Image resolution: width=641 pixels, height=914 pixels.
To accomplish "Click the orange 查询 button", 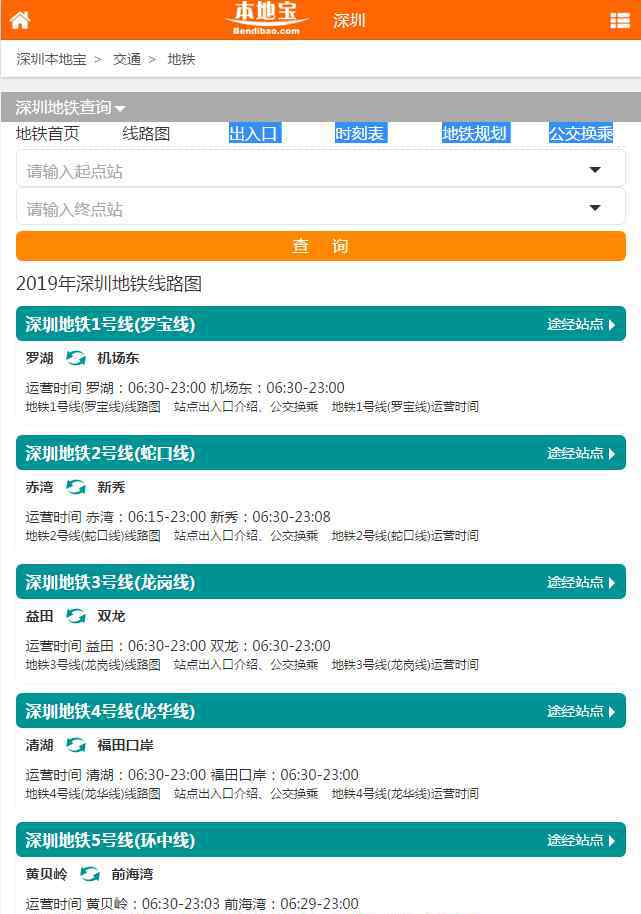I will [x=320, y=246].
